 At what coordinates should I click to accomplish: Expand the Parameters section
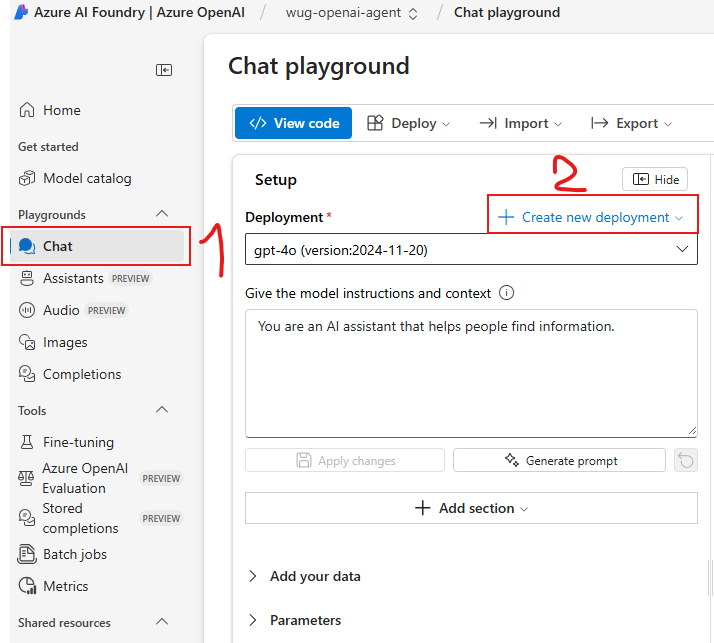(x=304, y=621)
